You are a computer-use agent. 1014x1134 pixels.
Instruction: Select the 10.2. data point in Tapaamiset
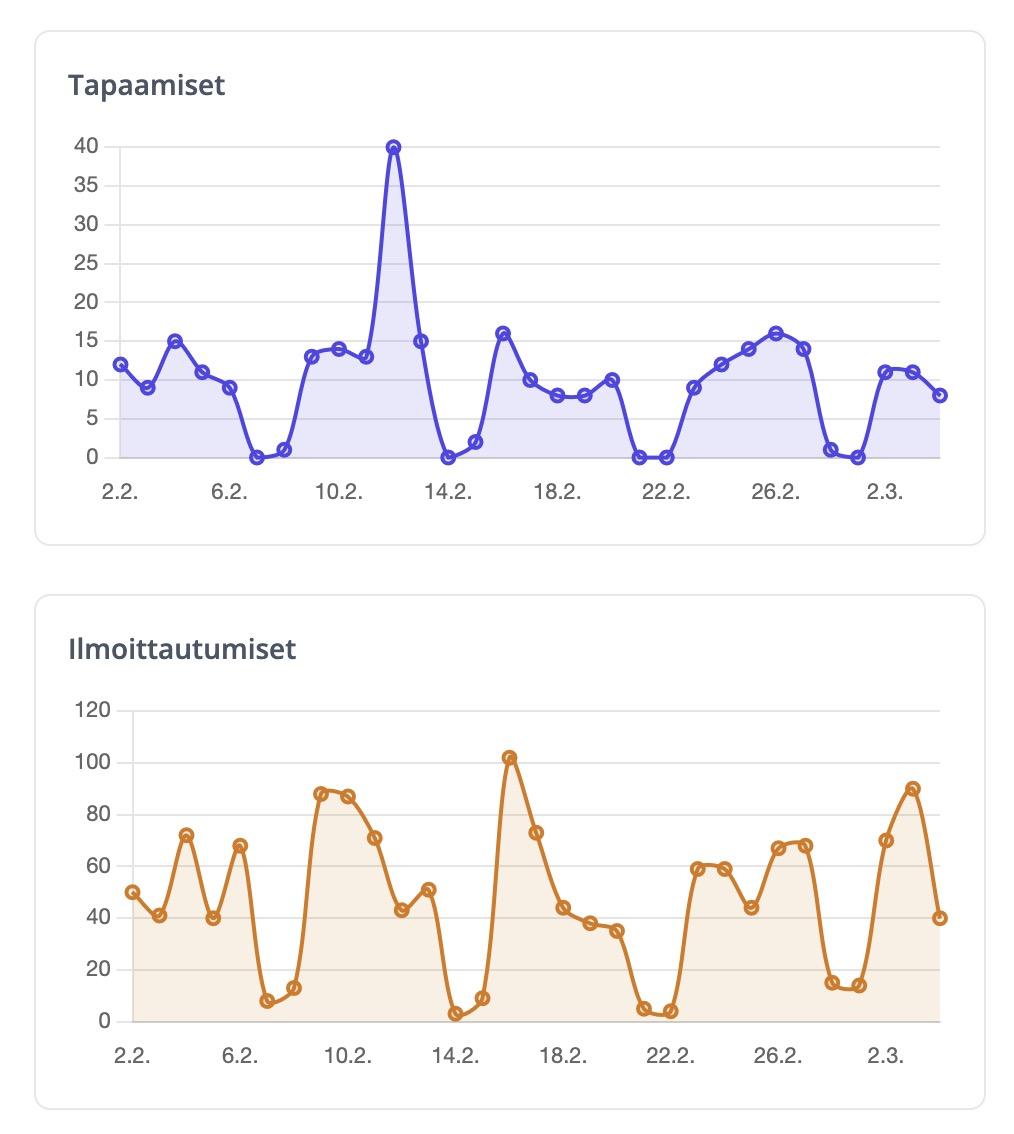pos(339,349)
